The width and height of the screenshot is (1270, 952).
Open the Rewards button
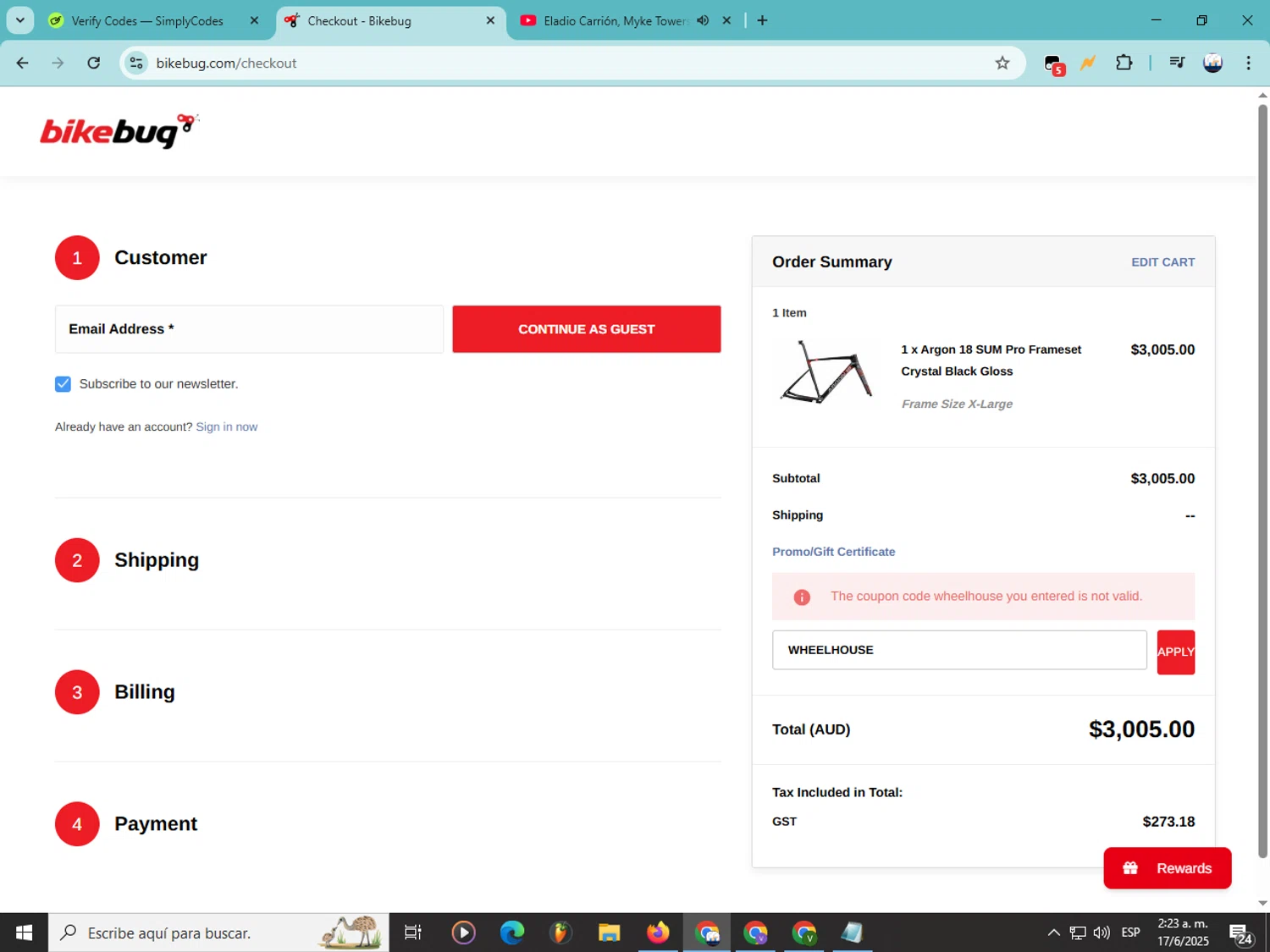pyautogui.click(x=1167, y=868)
